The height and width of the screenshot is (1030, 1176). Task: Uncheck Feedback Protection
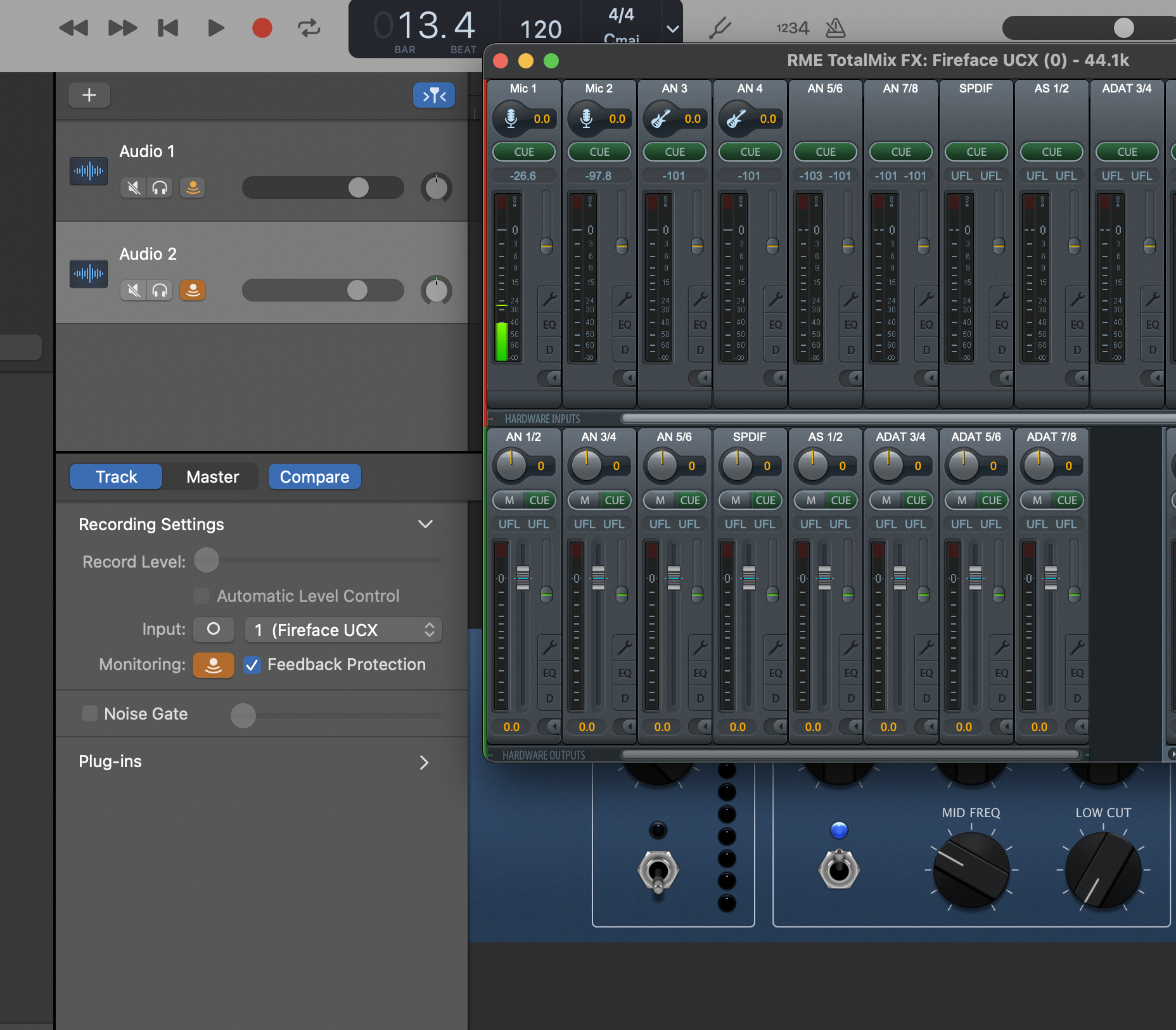(x=252, y=664)
